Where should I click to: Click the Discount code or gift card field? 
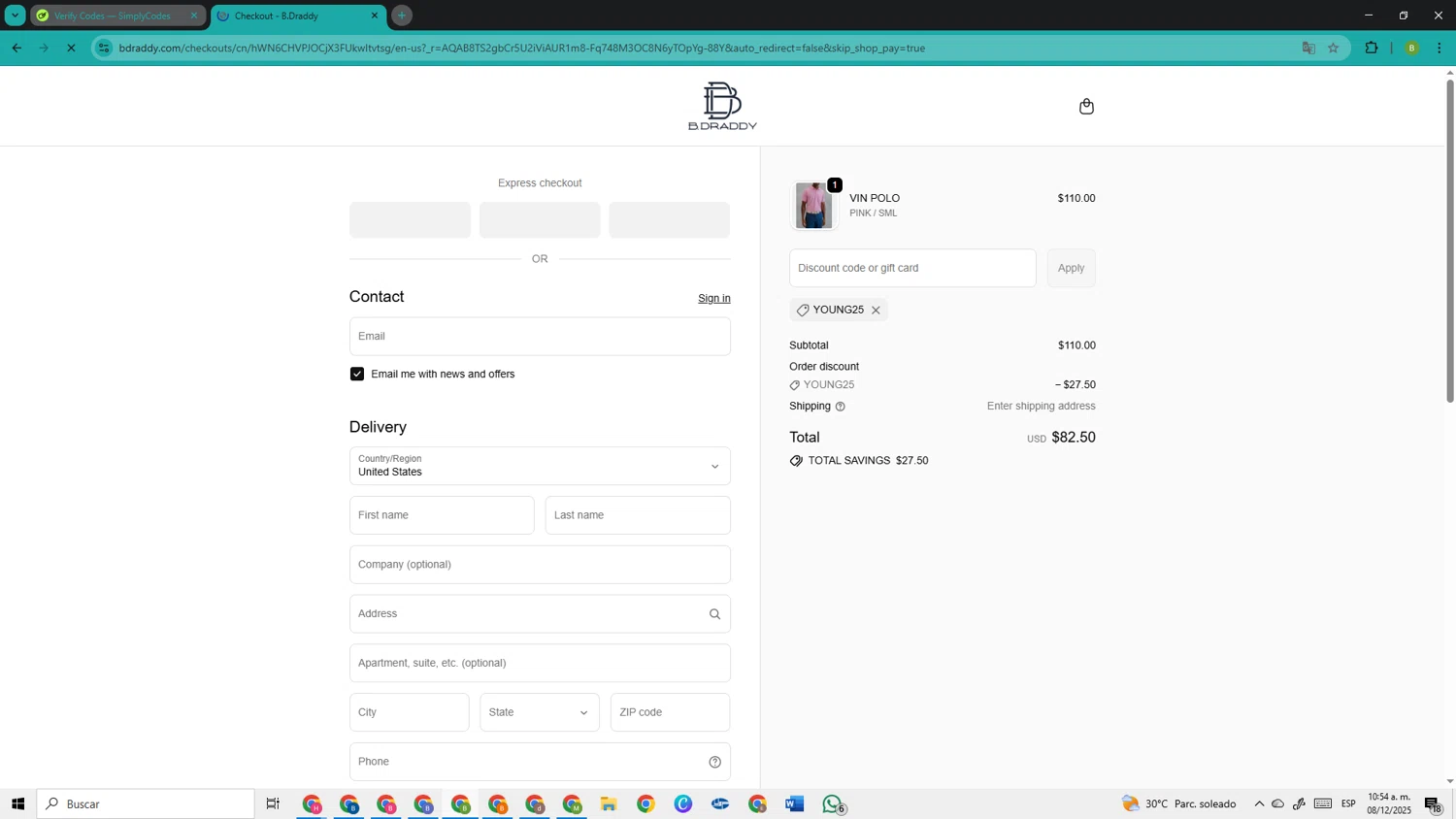[x=912, y=268]
